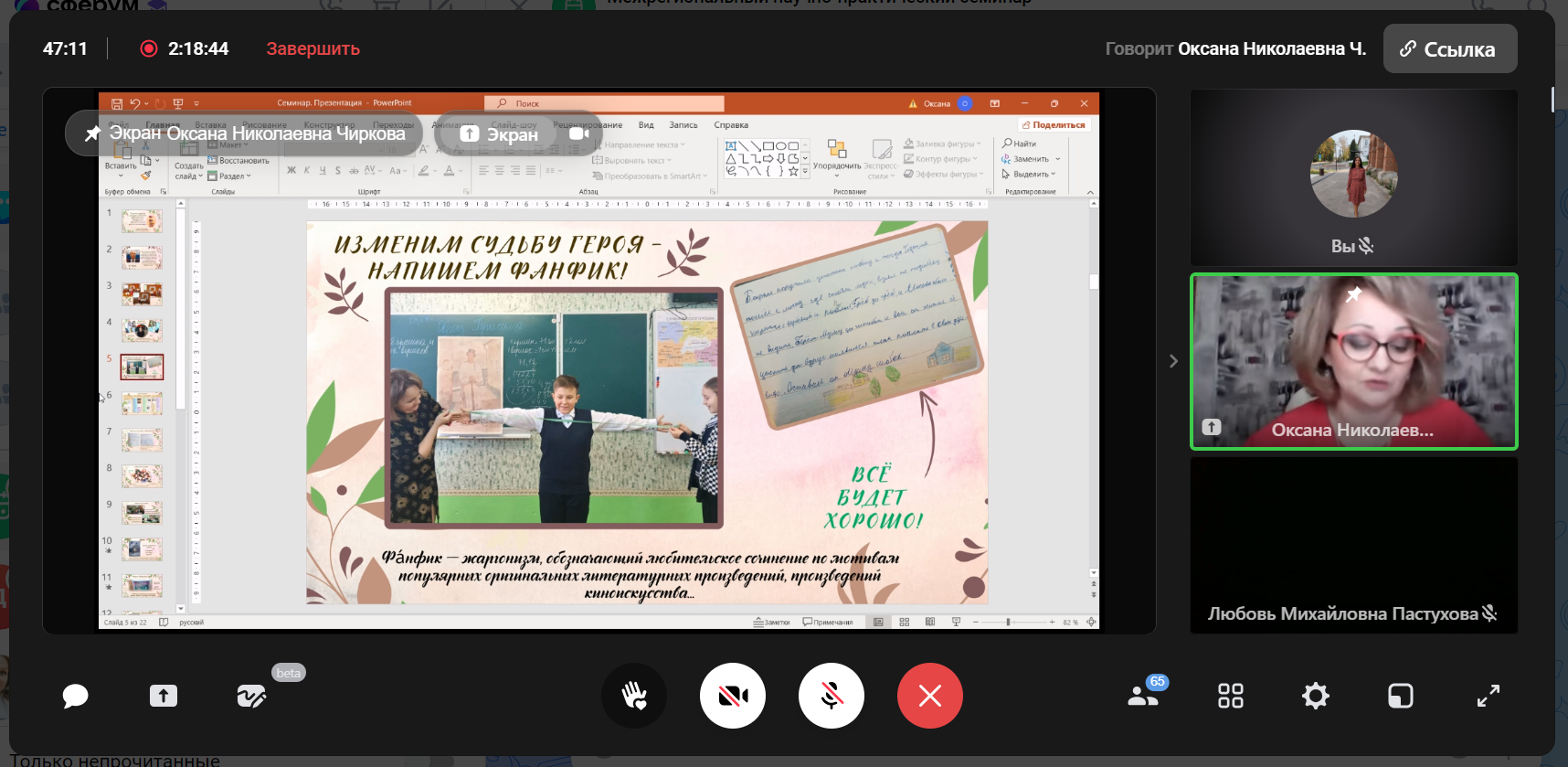1568x767 pixels.
Task: Click Найти in the editing group
Action: pyautogui.click(x=1019, y=144)
